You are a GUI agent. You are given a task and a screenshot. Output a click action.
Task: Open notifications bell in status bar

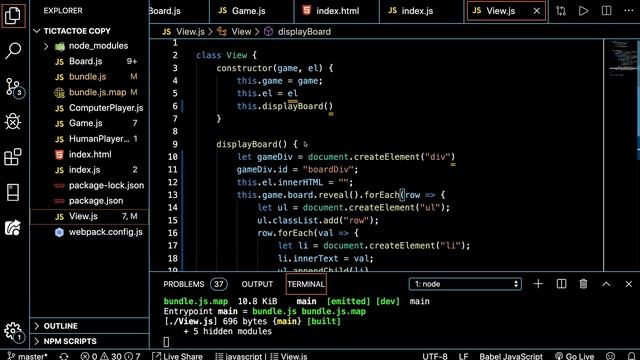point(631,356)
